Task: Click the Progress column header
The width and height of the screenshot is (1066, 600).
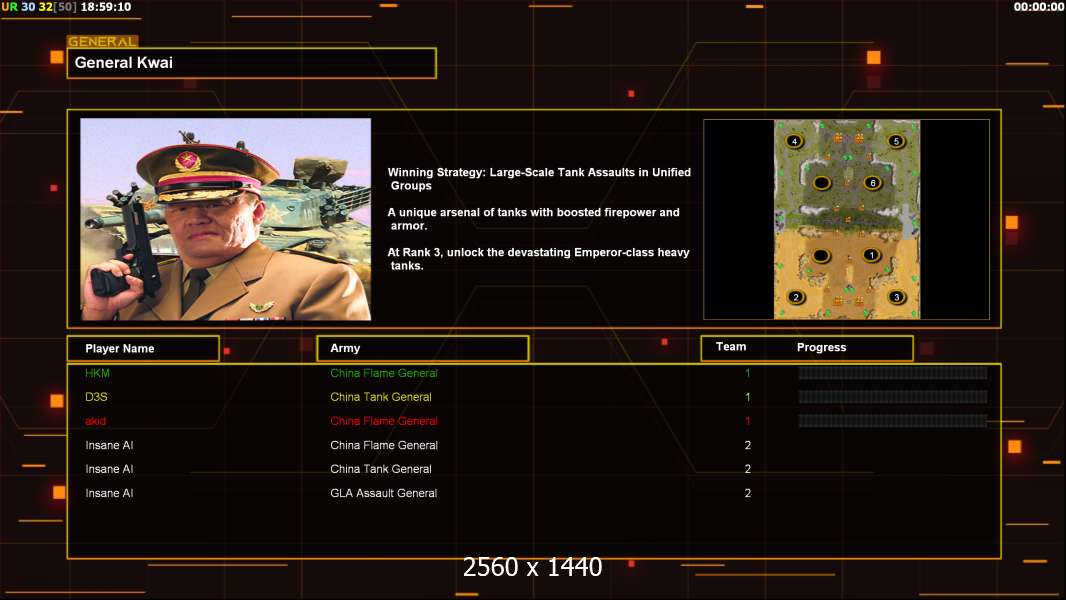Action: (x=821, y=347)
